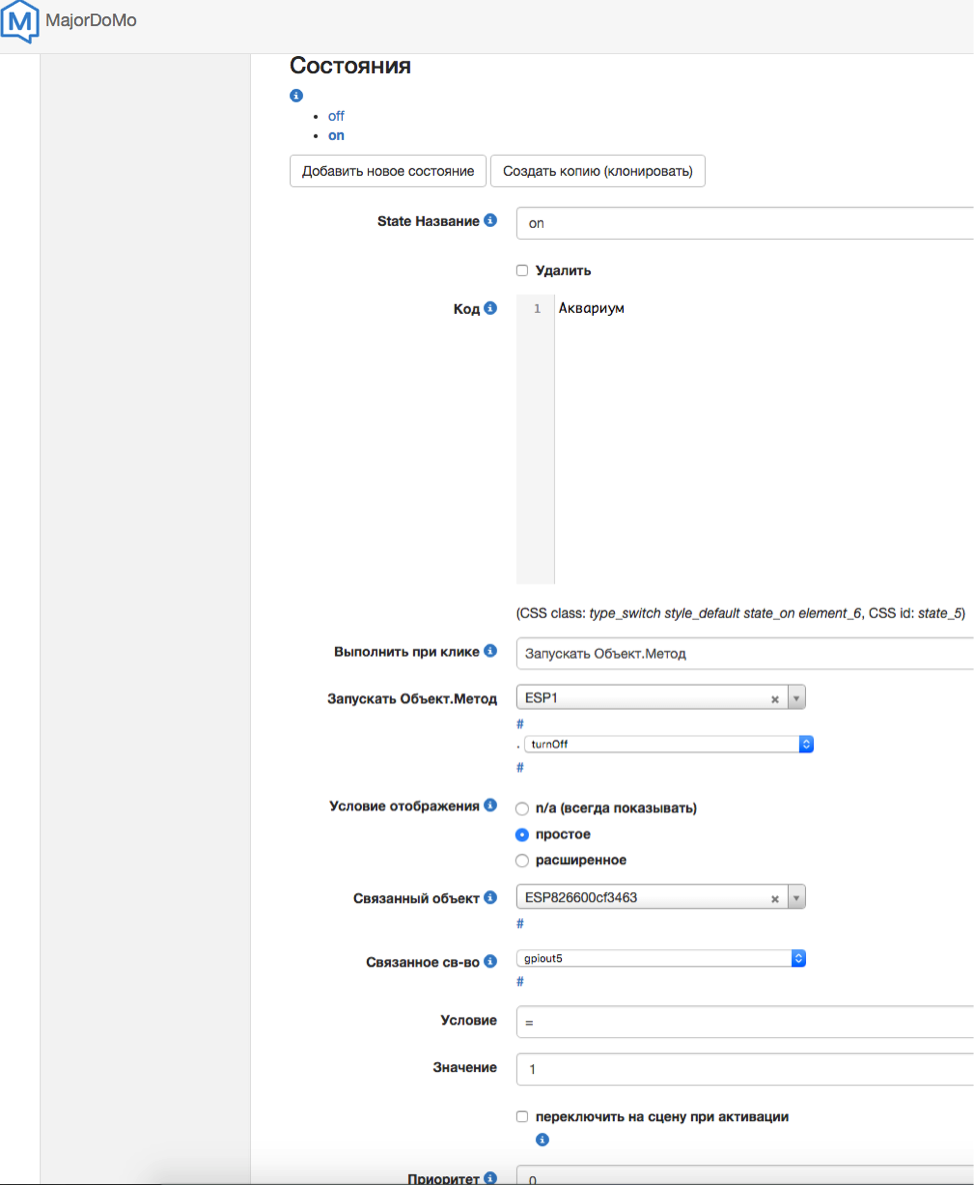Screen dimensions: 974x1186
Task: Expand the gpiout5 property dropdown
Action: (x=661, y=958)
